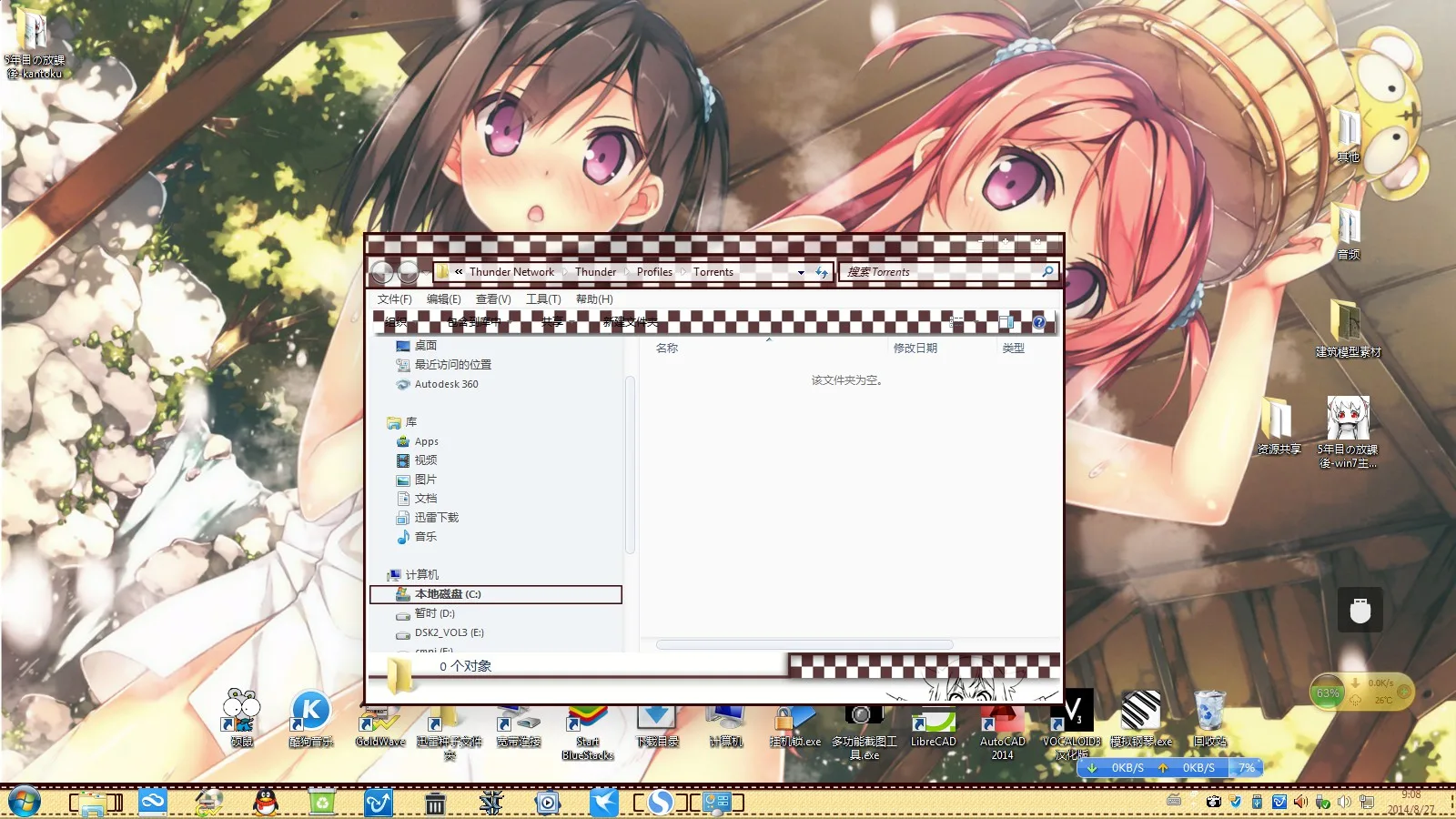Open the 查看(V) menu
Screen dimensions: 1456x819
click(x=493, y=299)
